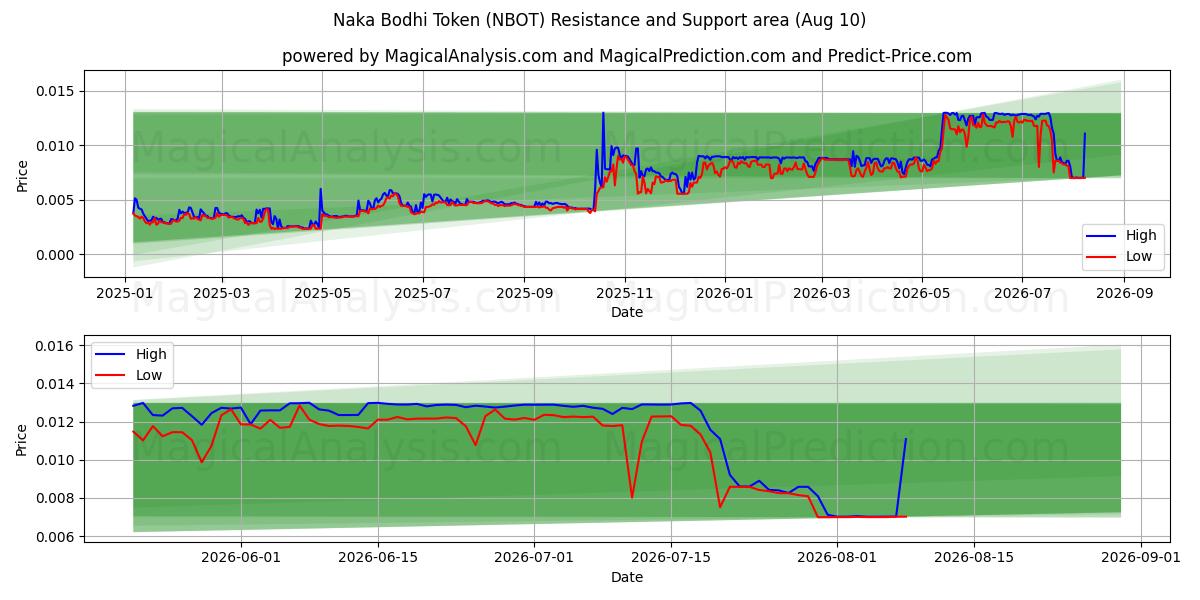
Task: Click the '2026-09-01' tick label on lower chart
Action: click(x=1141, y=558)
